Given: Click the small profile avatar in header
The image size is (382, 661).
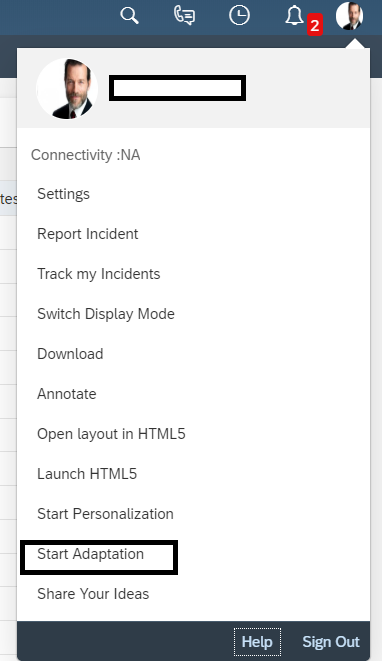Looking at the screenshot, I should coord(350,16).
